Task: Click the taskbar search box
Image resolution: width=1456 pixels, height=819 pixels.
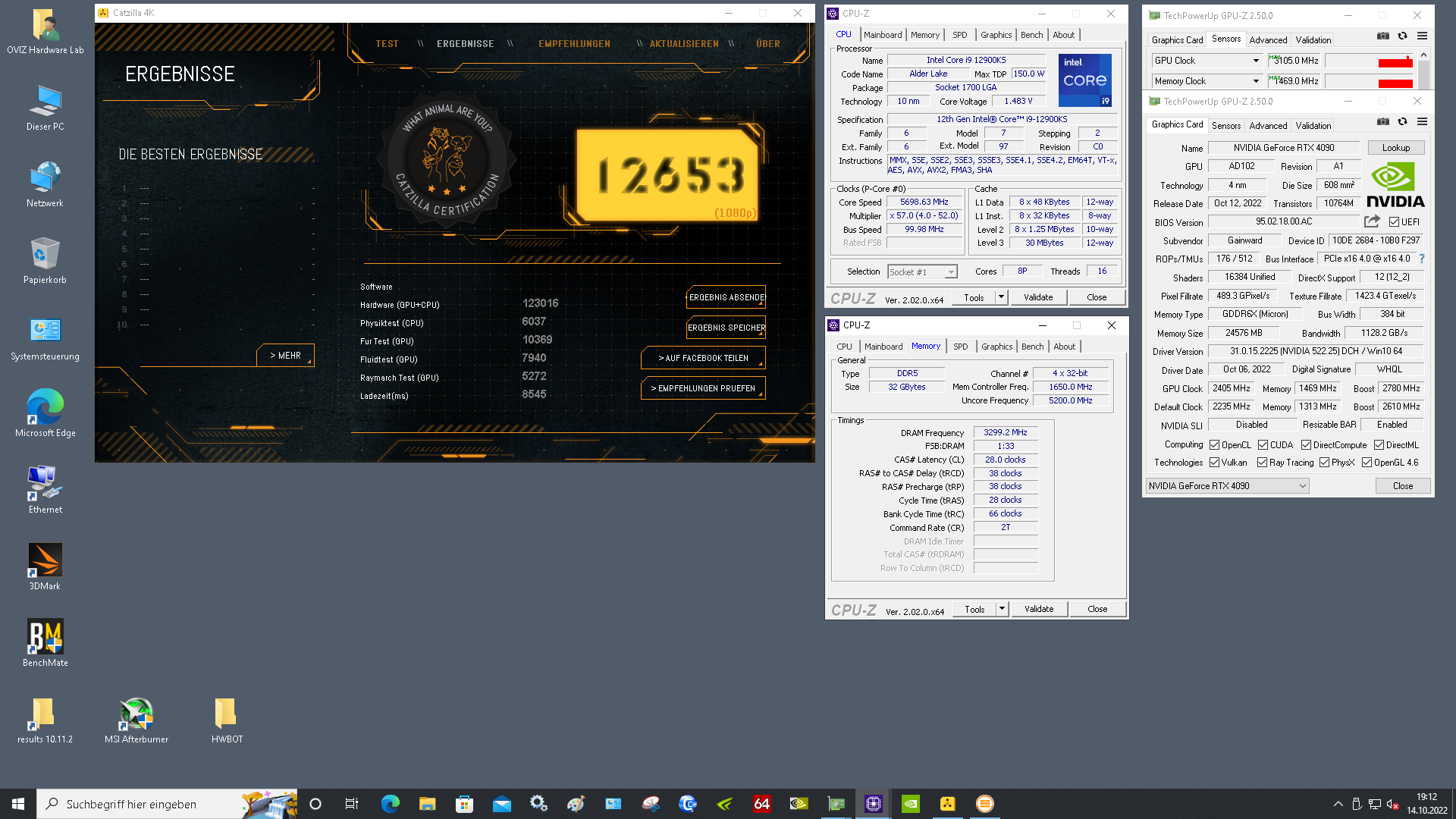Action: coord(167,804)
